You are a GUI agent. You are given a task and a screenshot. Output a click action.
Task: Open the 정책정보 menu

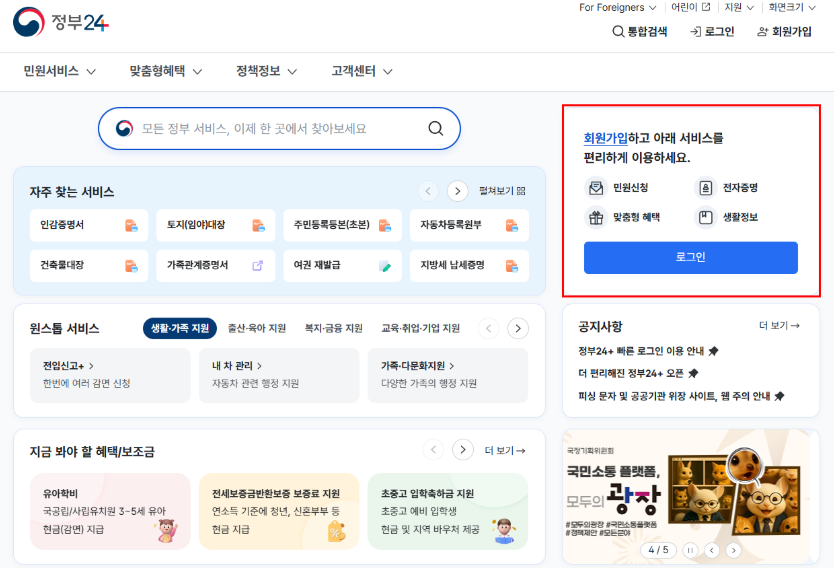[x=266, y=71]
